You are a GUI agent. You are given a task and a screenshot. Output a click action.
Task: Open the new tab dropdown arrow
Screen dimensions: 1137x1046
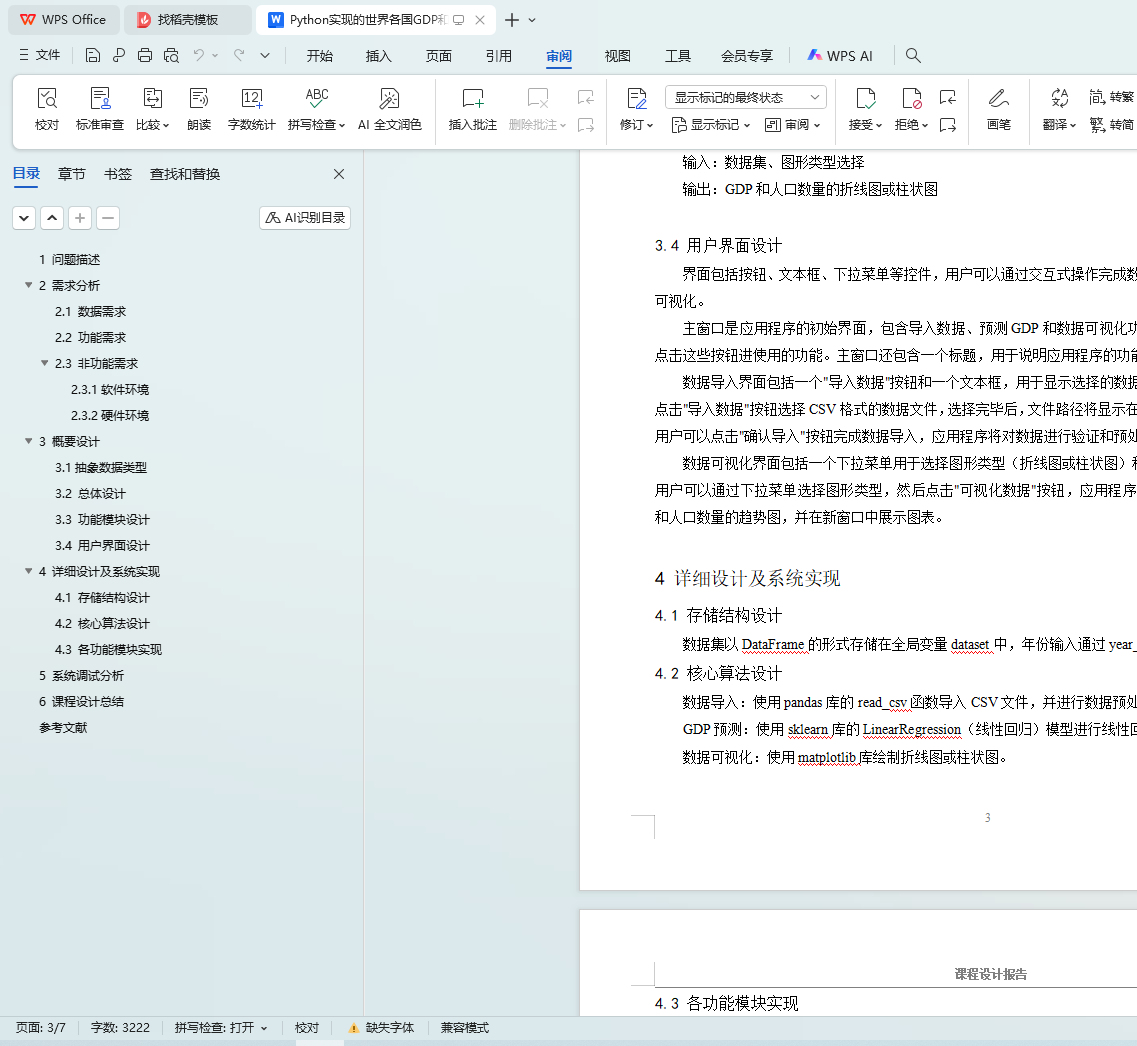532,20
